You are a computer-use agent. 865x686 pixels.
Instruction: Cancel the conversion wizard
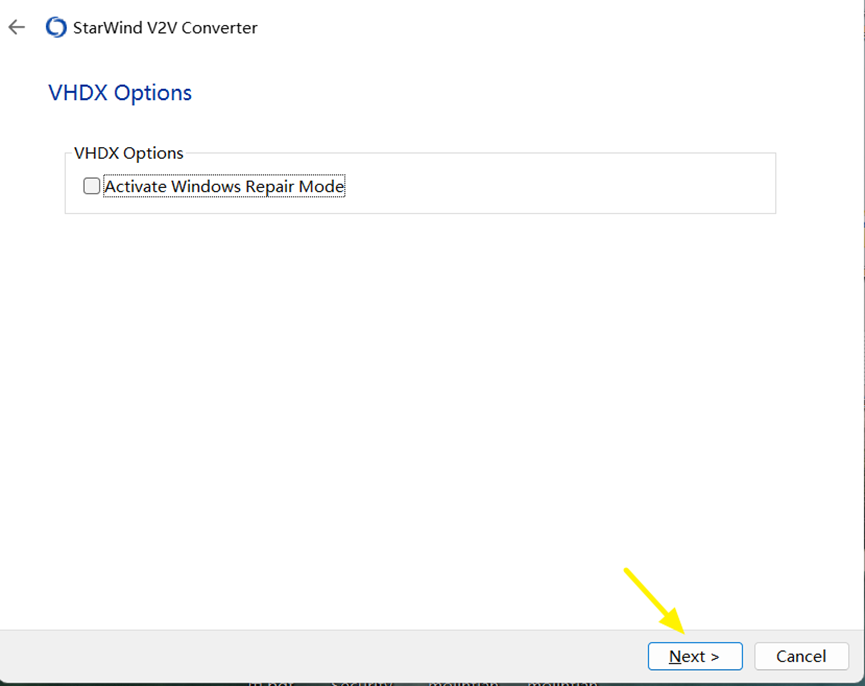pos(801,656)
